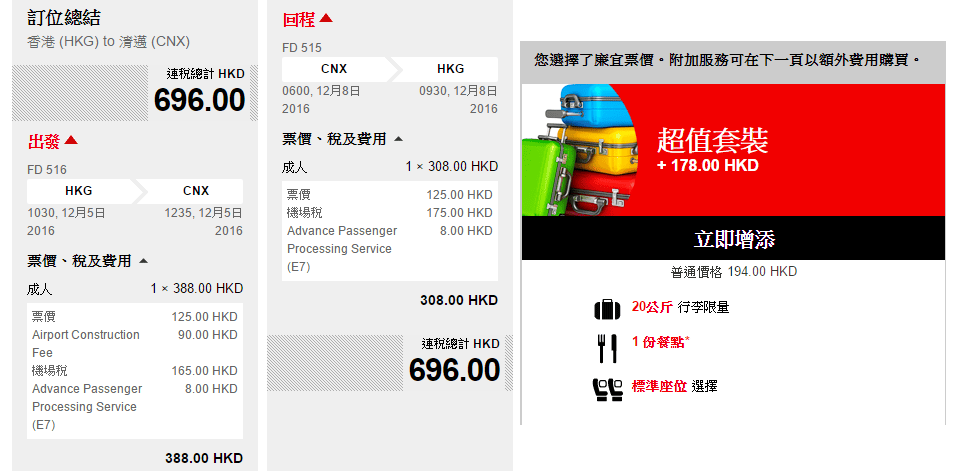Click the + 178.00 HKD price label

click(707, 165)
